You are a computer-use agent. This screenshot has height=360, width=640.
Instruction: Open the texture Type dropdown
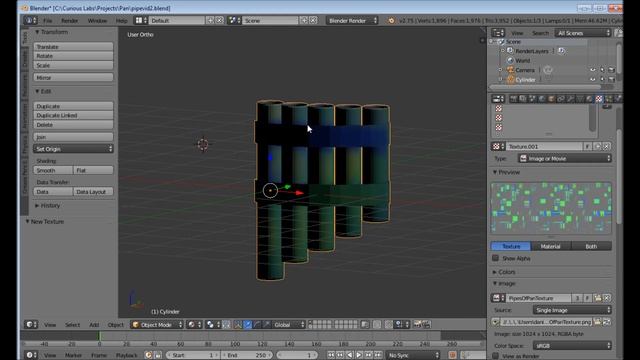[x=565, y=158]
